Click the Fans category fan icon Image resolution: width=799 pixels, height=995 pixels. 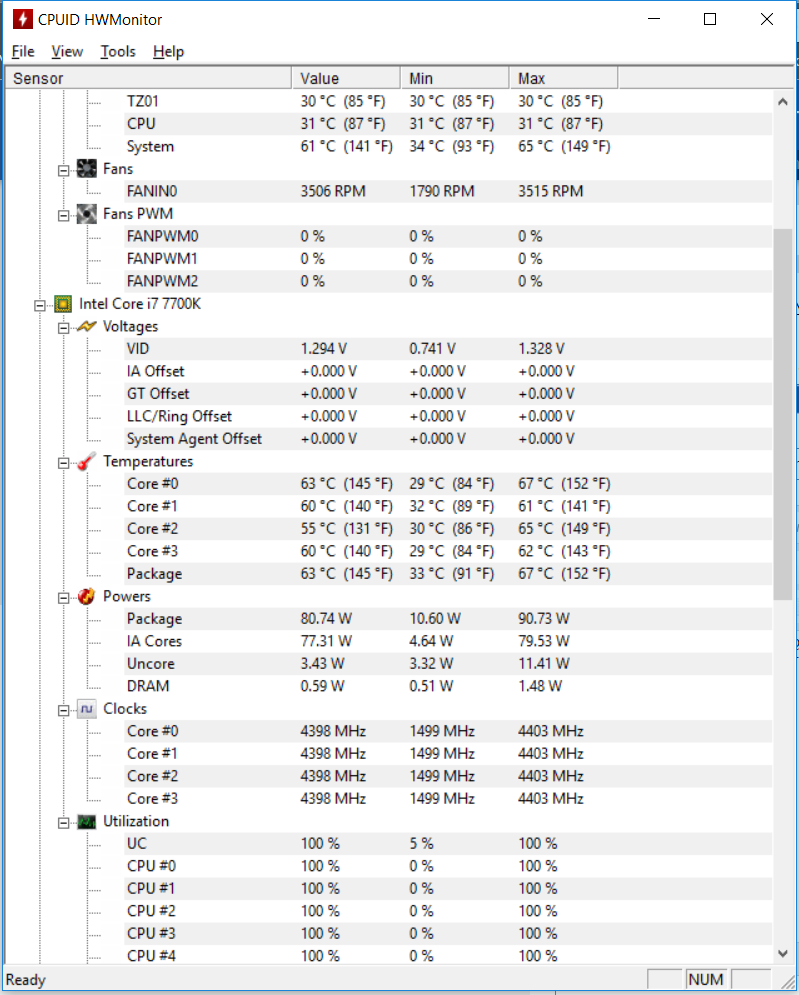(x=86, y=169)
